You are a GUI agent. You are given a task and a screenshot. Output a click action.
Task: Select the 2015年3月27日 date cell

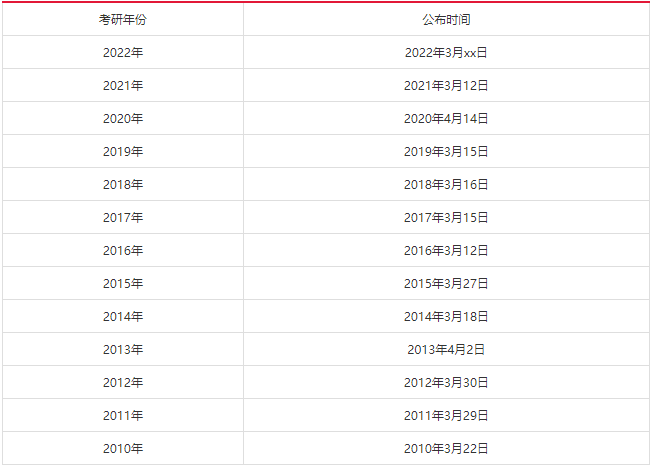coord(446,283)
